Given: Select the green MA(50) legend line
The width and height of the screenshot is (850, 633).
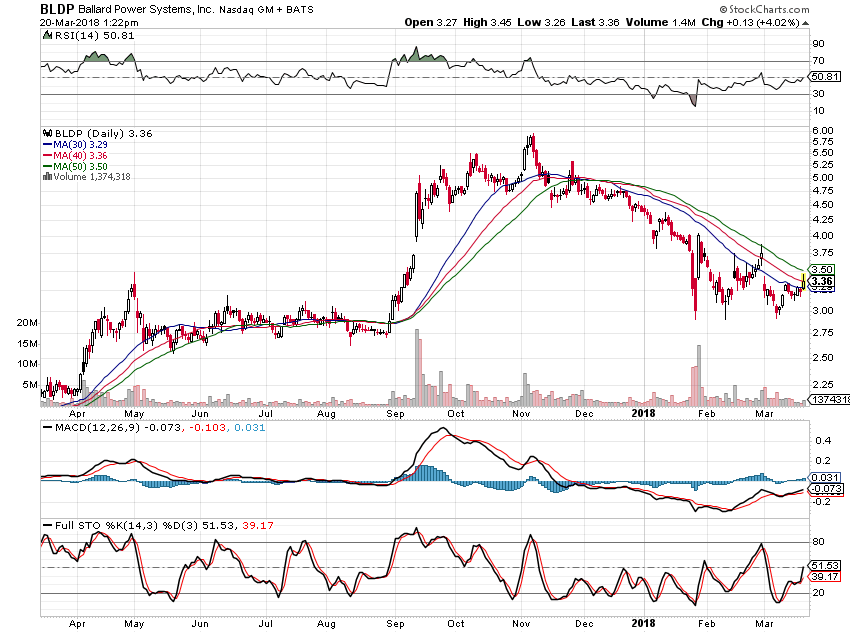Looking at the screenshot, I should click(48, 166).
